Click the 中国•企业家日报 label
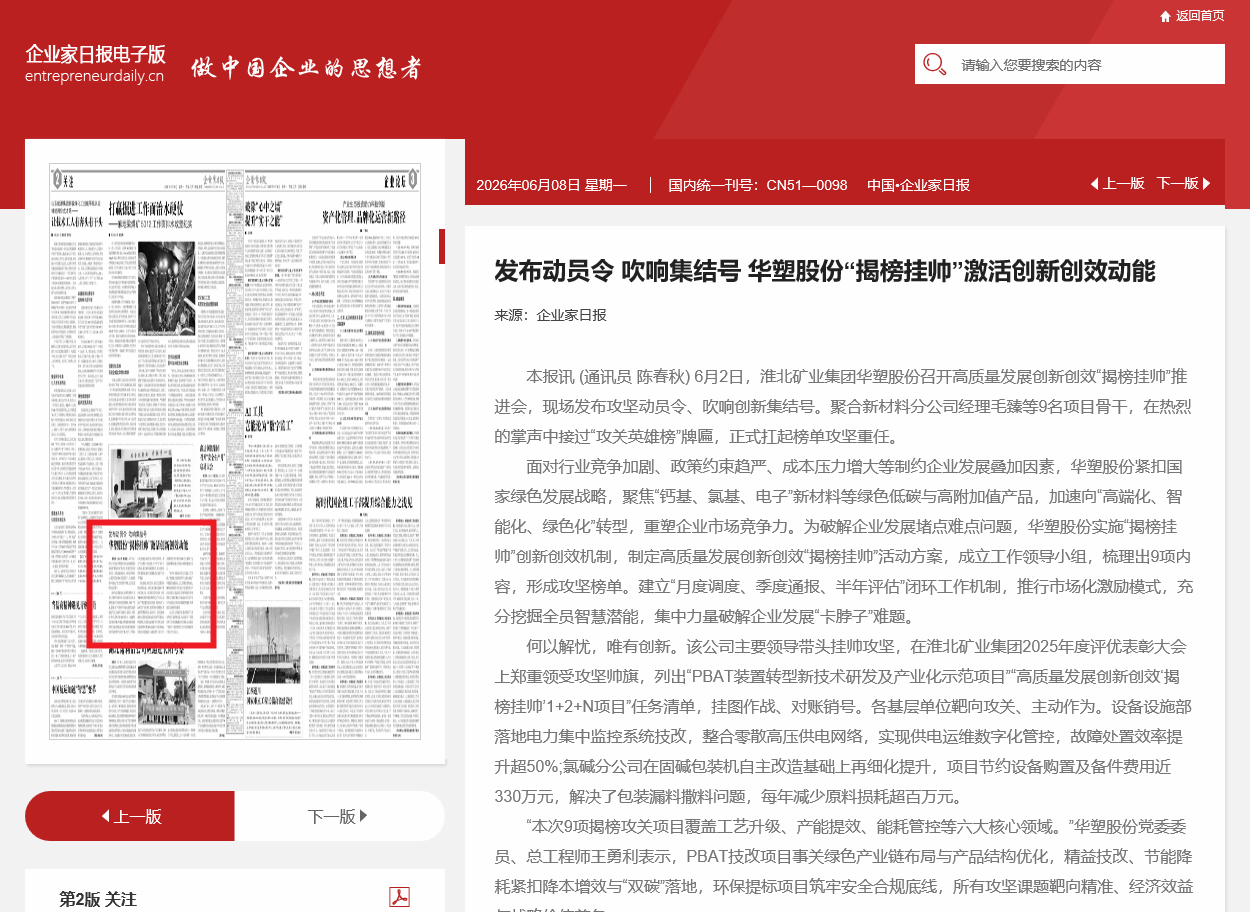Screen dimensions: 1250x912 click(x=918, y=185)
